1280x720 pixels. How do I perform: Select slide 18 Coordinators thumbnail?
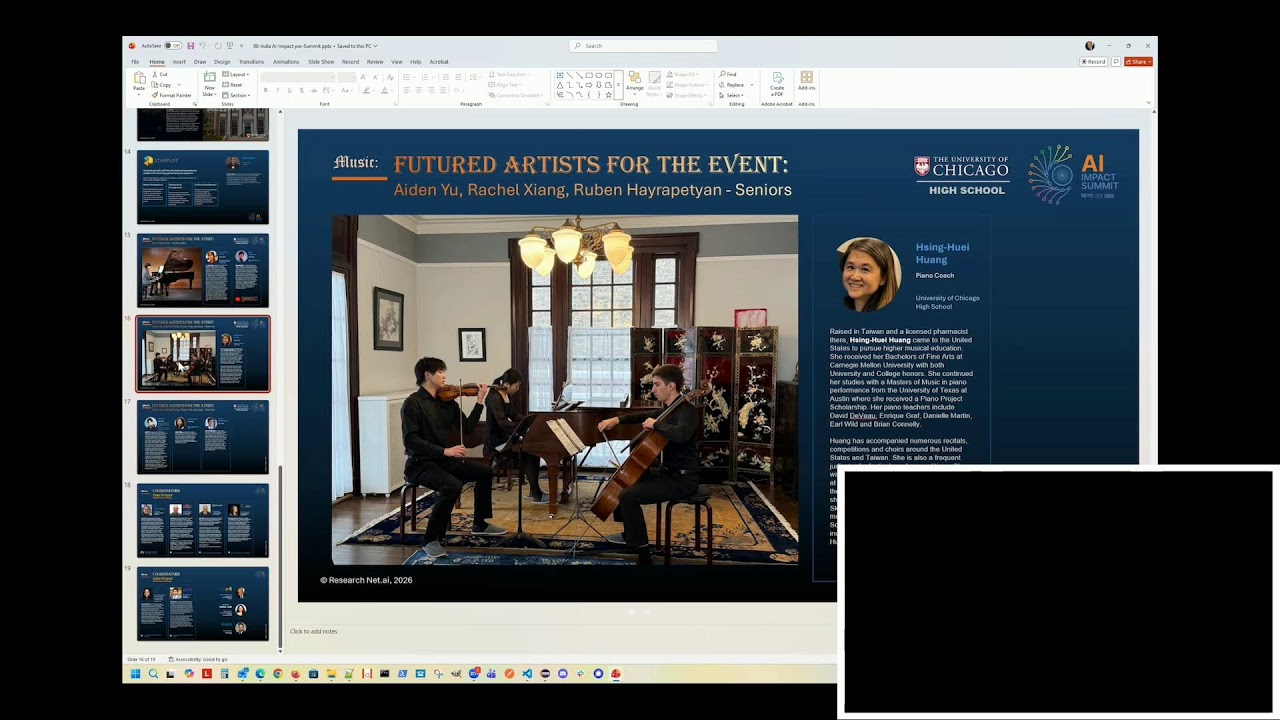(x=203, y=521)
